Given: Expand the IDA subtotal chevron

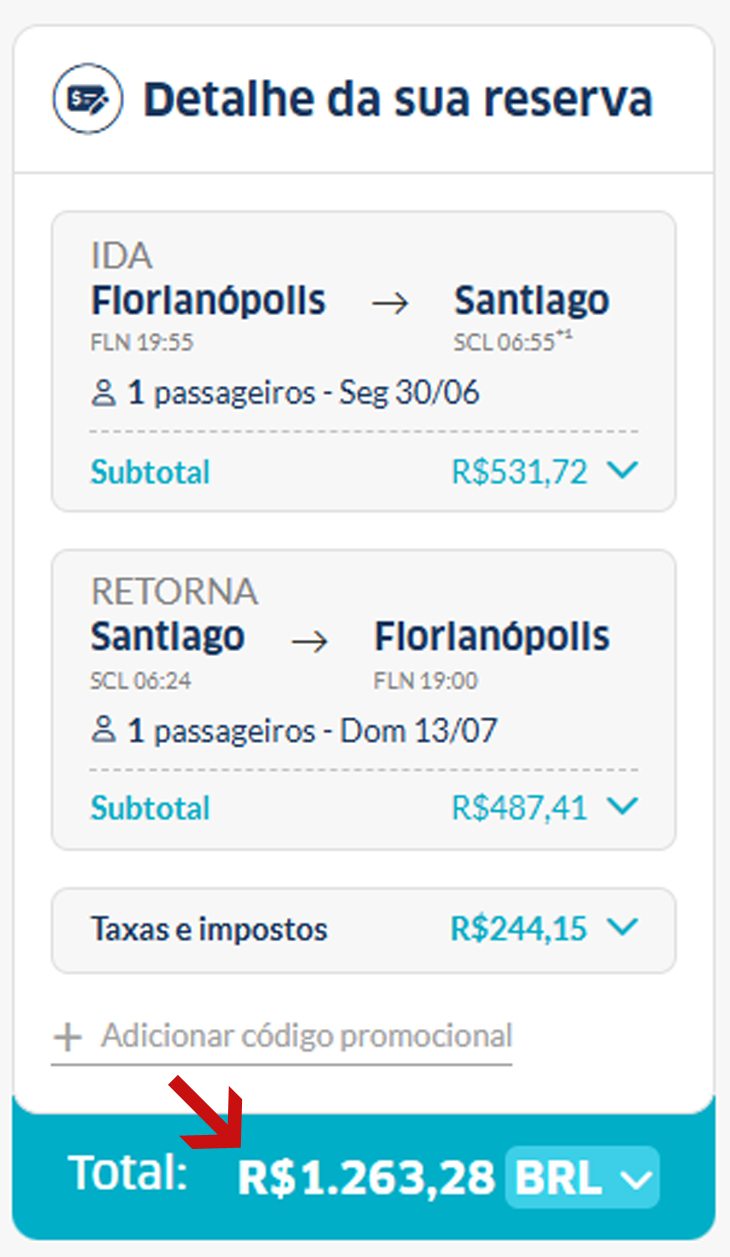Looking at the screenshot, I should coord(622,471).
